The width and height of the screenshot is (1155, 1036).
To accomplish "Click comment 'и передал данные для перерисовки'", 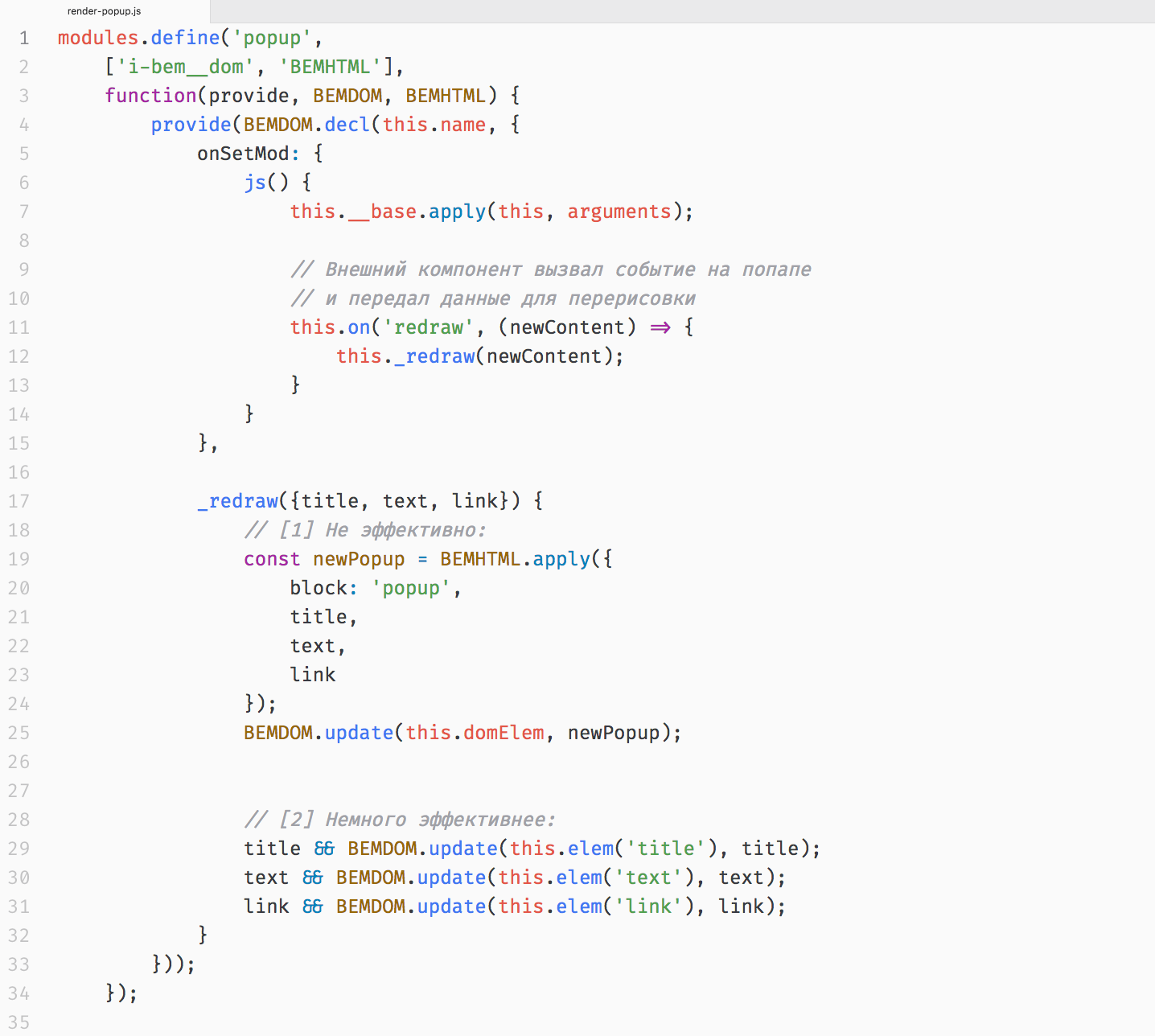I will coord(493,298).
